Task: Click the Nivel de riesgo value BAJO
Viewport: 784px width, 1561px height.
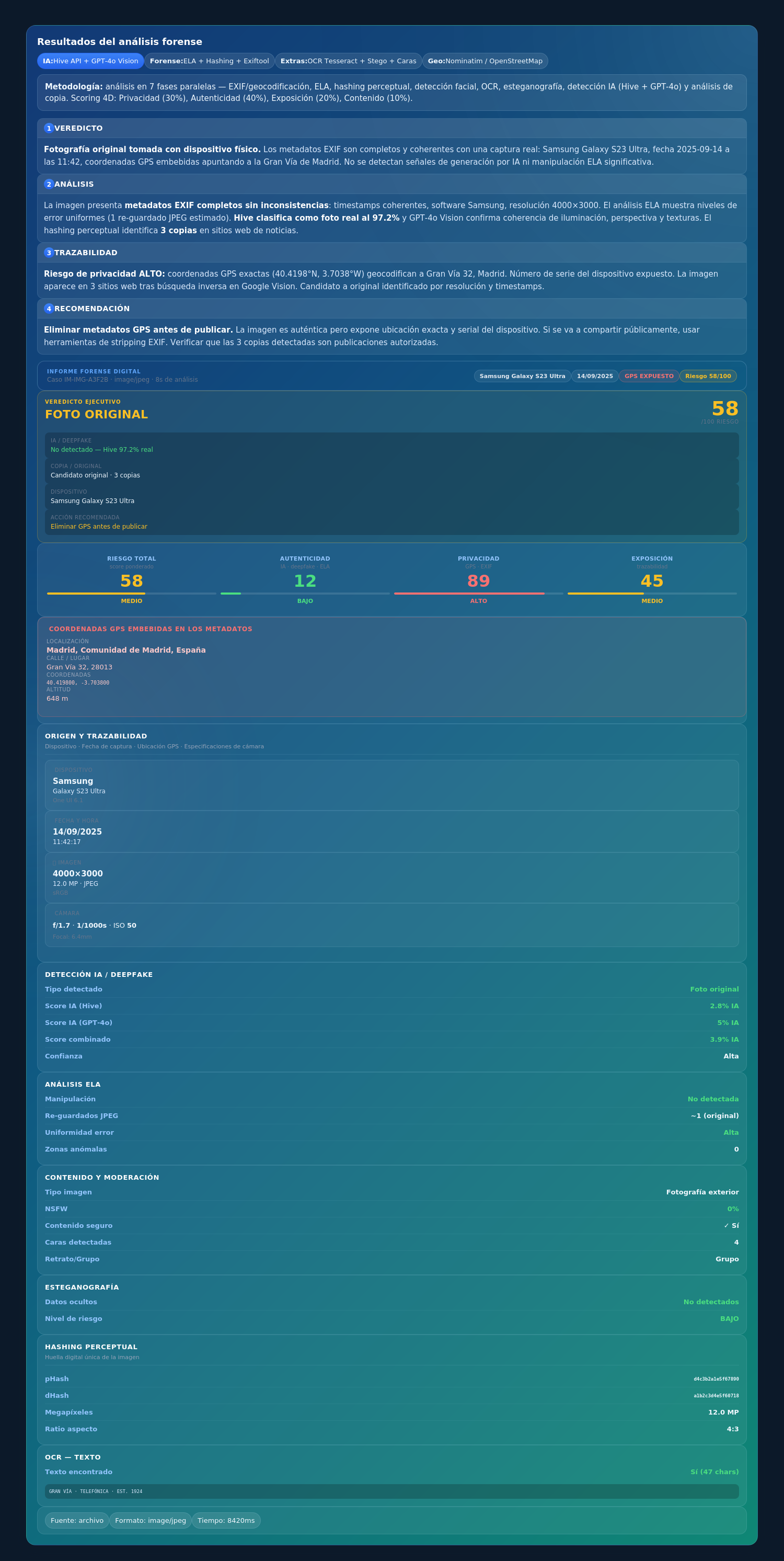Action: [x=730, y=1318]
